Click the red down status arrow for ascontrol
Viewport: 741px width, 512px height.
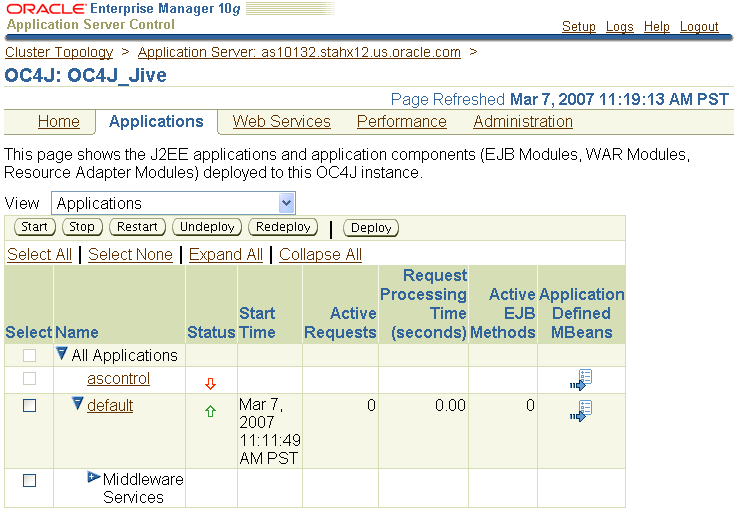210,383
